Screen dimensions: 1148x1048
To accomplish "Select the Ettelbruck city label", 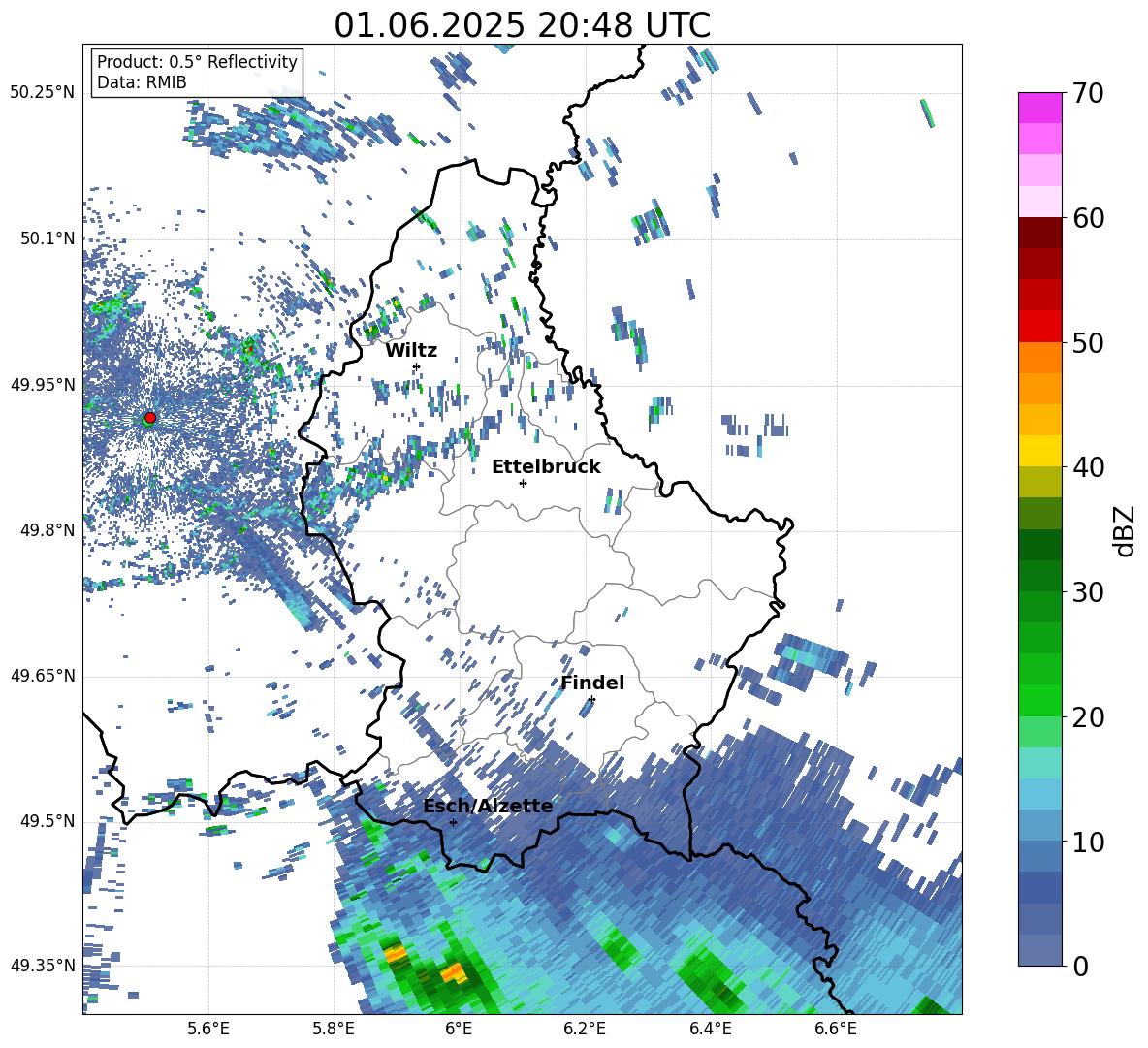I will 546,467.
